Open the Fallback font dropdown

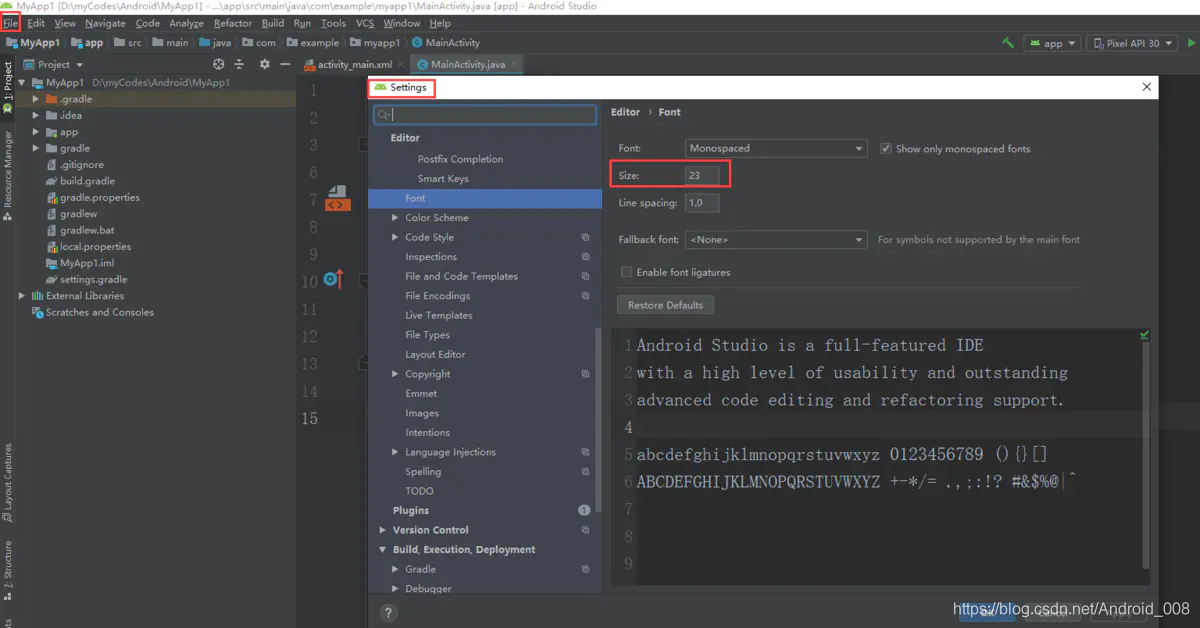click(x=776, y=240)
